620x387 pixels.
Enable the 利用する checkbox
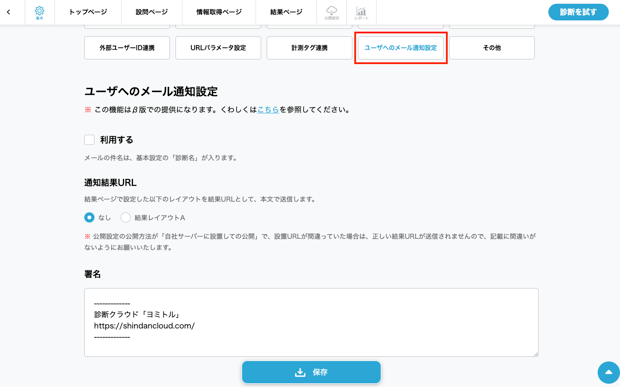tap(89, 140)
